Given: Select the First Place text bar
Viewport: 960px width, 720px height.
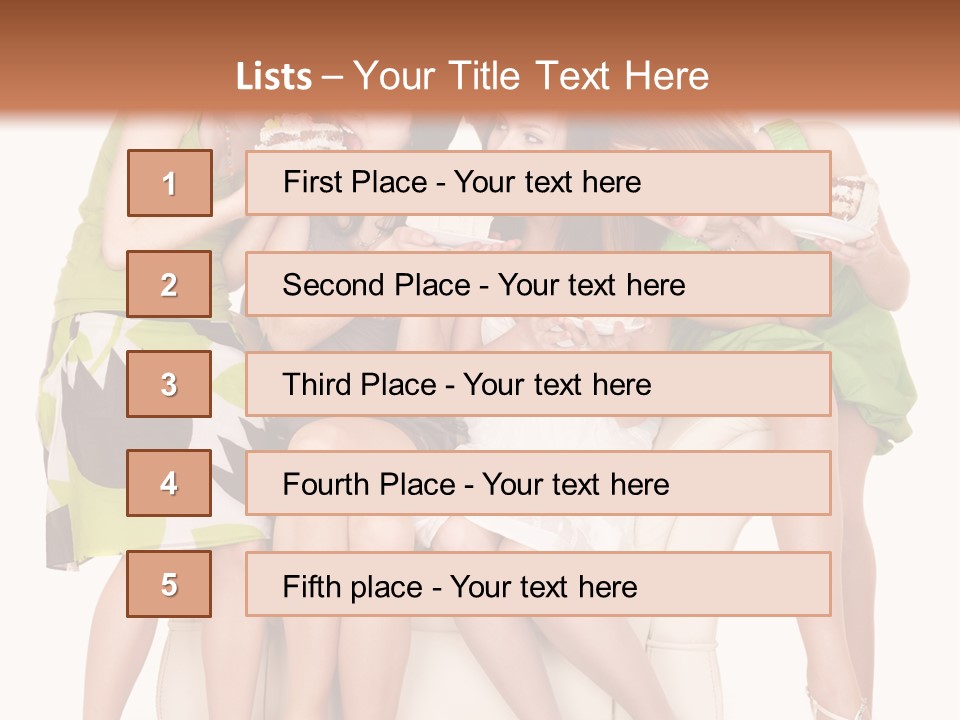Looking at the screenshot, I should click(x=538, y=182).
